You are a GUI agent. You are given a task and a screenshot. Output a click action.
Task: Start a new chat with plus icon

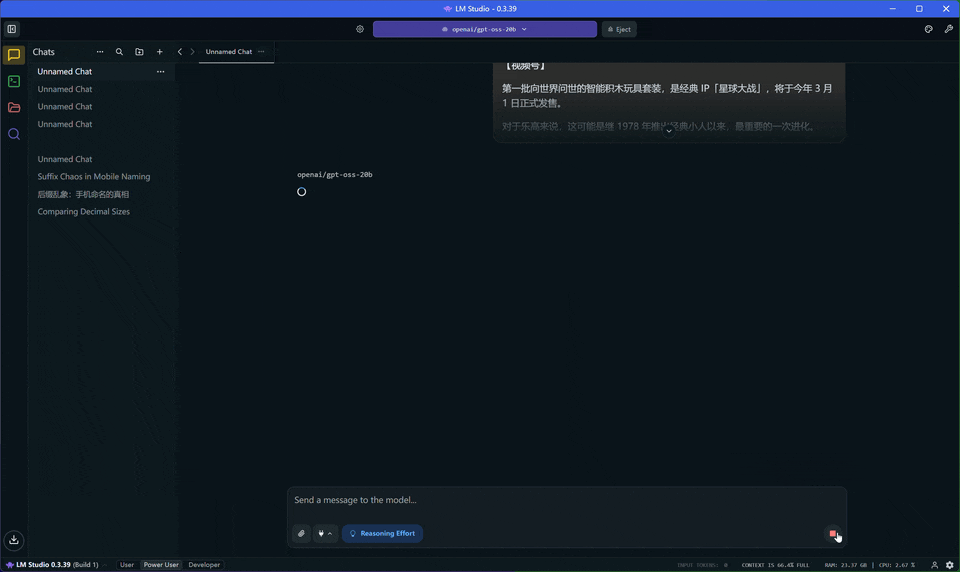pyautogui.click(x=159, y=52)
